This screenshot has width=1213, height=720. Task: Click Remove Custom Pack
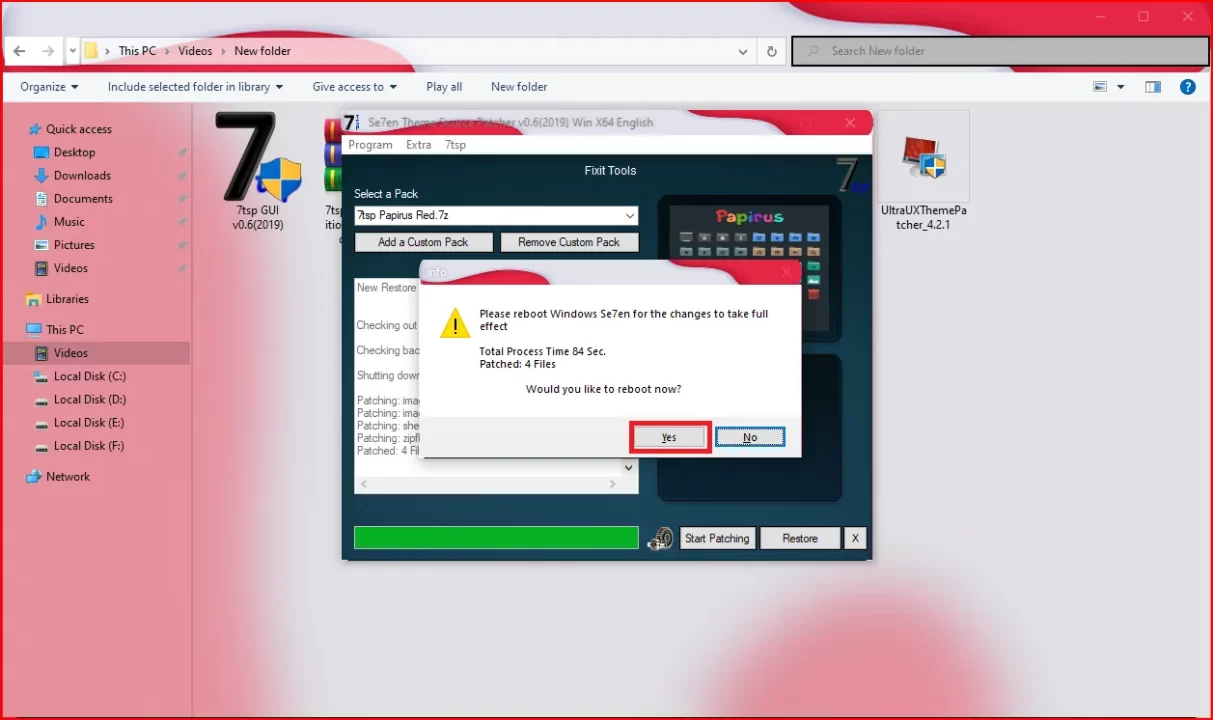tap(569, 242)
